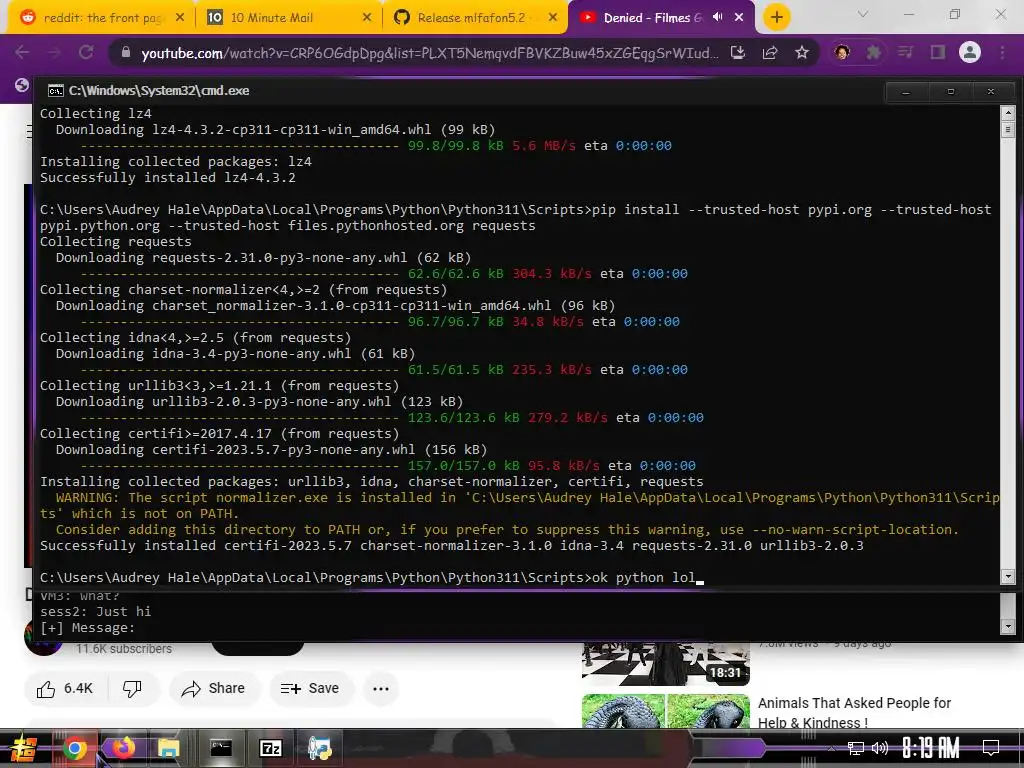Focus the youtube.com address bar

pyautogui.click(x=430, y=53)
